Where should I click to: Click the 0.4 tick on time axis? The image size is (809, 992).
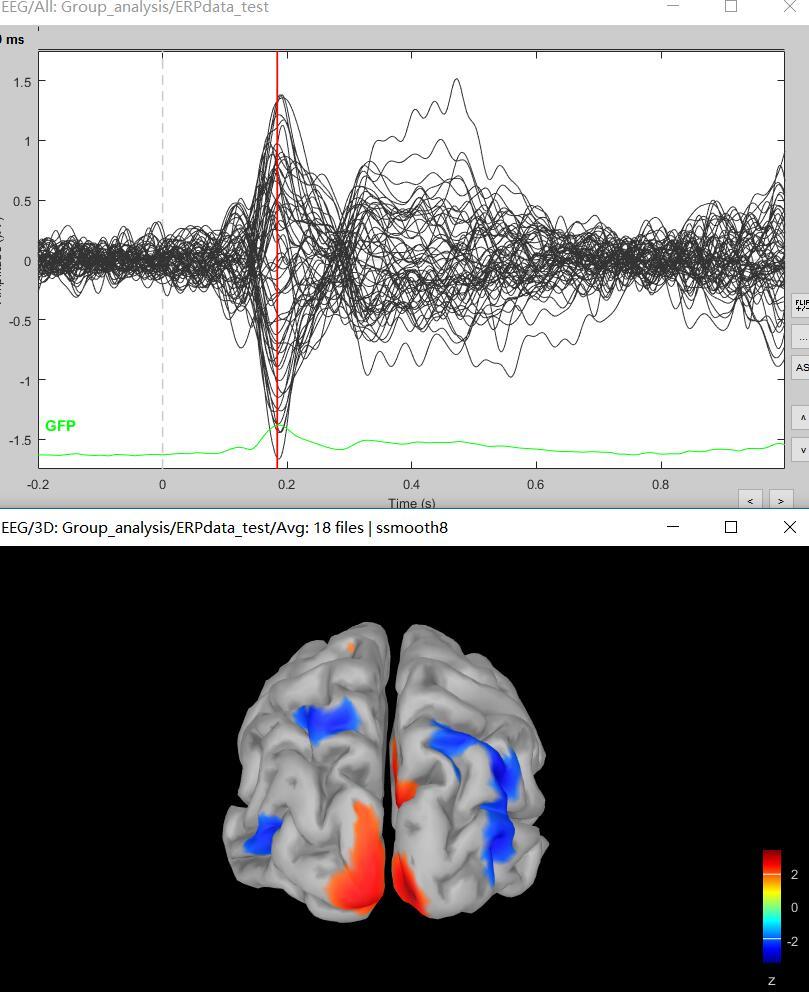(411, 485)
